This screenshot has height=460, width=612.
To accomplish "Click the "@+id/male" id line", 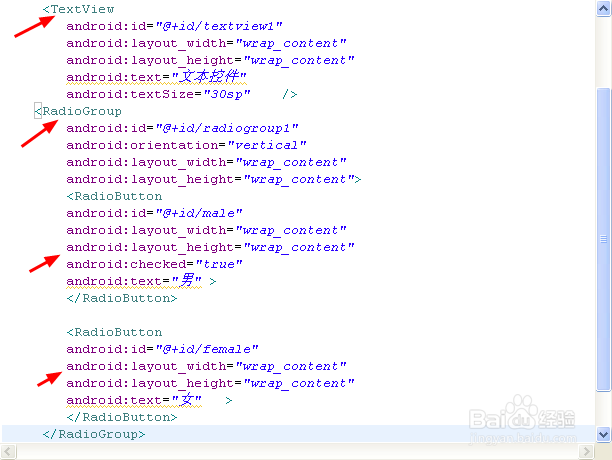I will point(154,213).
